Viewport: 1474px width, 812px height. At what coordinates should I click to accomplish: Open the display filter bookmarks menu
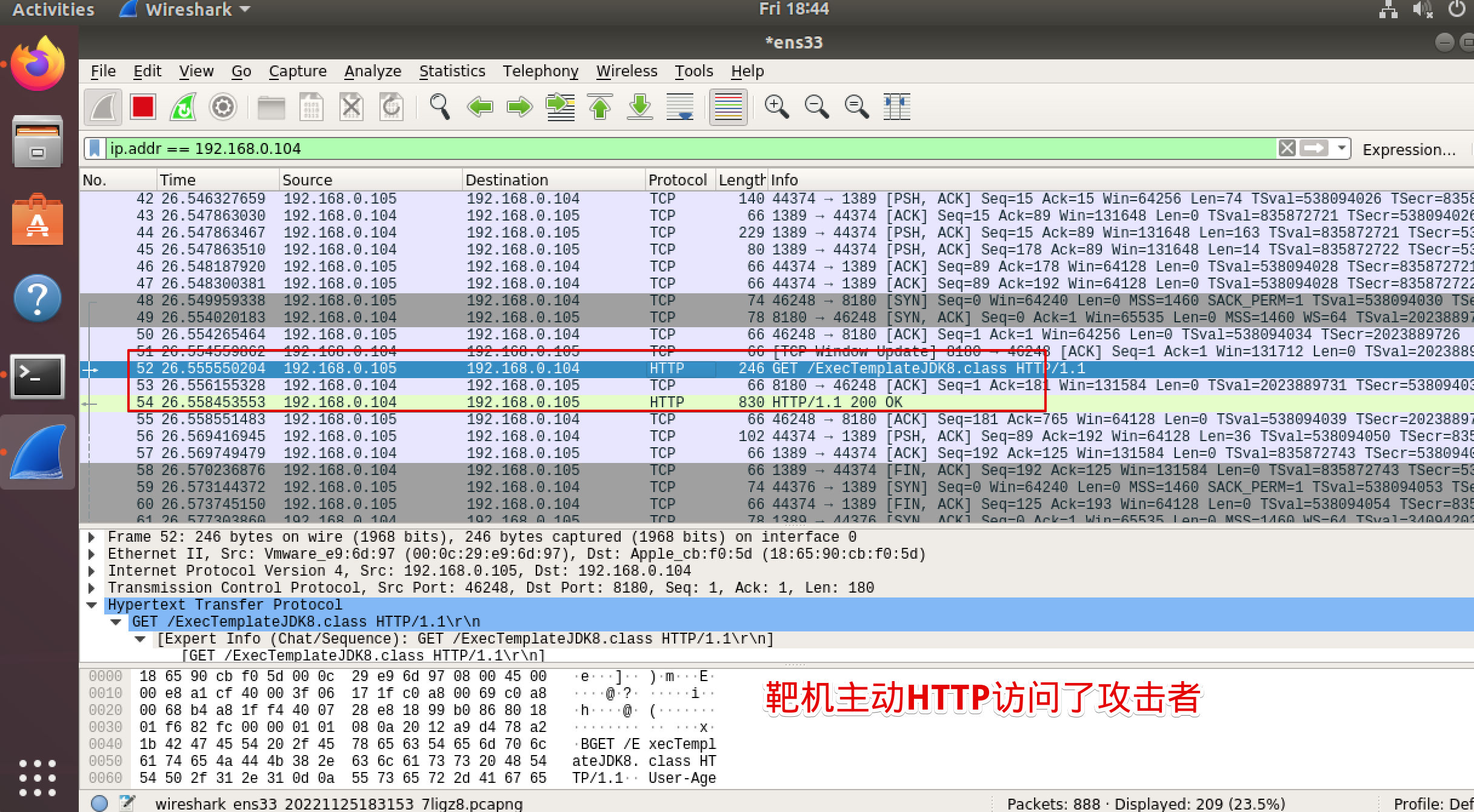pyautogui.click(x=95, y=148)
